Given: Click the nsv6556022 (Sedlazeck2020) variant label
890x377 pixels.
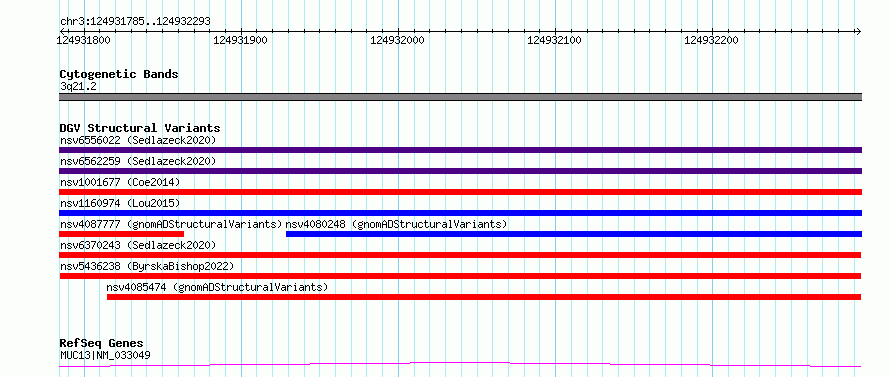Looking at the screenshot, I should click(x=138, y=140).
